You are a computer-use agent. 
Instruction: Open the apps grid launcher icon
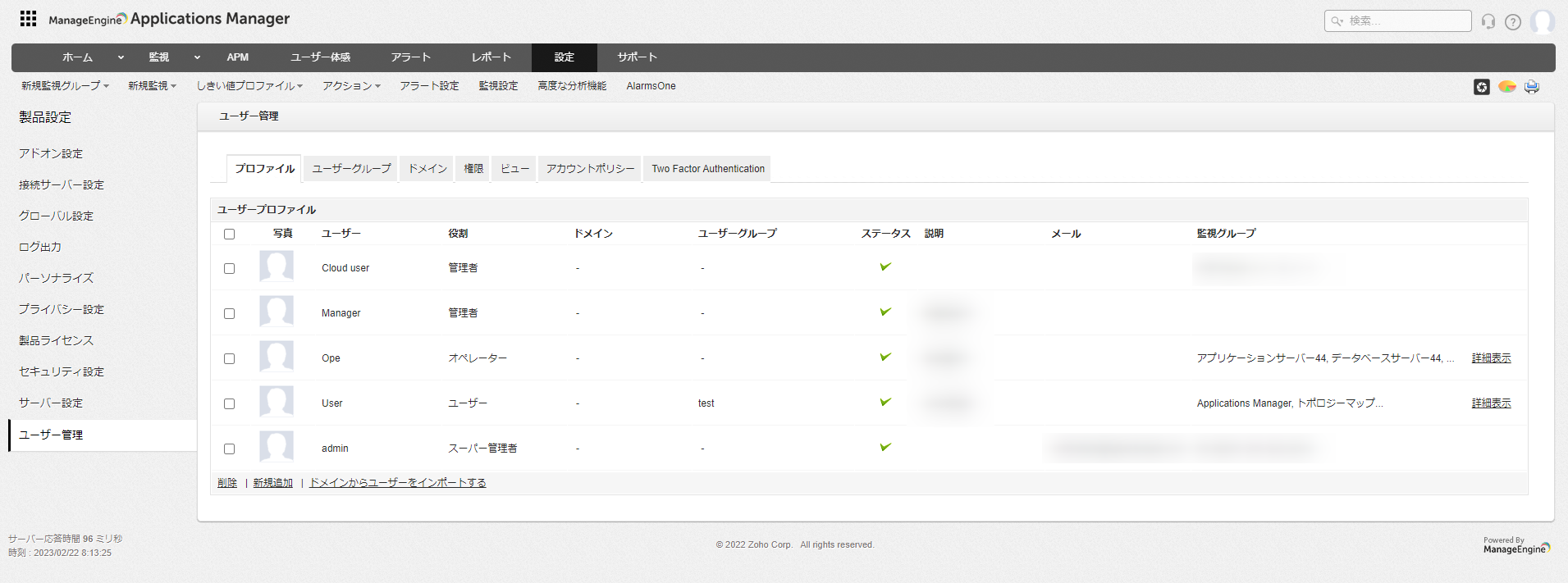pyautogui.click(x=28, y=18)
